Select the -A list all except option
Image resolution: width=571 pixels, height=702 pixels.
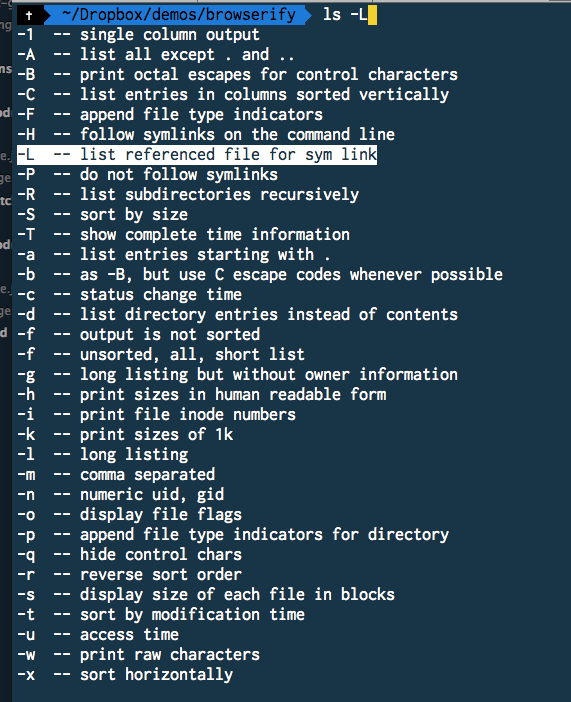coord(156,55)
